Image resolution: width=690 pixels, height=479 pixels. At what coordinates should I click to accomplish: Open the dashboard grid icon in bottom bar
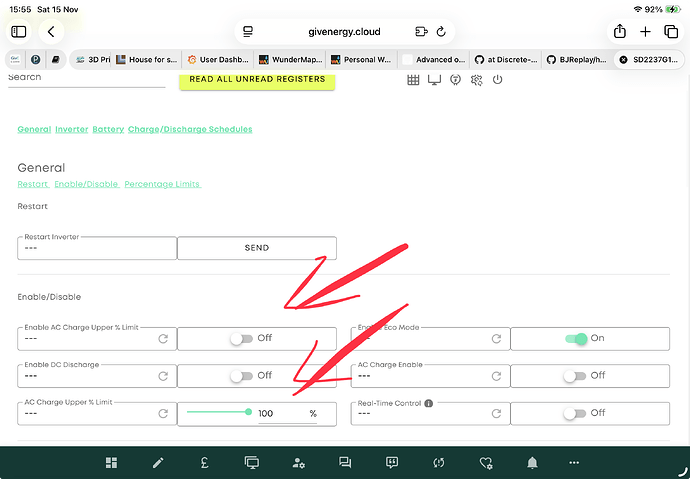click(112, 463)
